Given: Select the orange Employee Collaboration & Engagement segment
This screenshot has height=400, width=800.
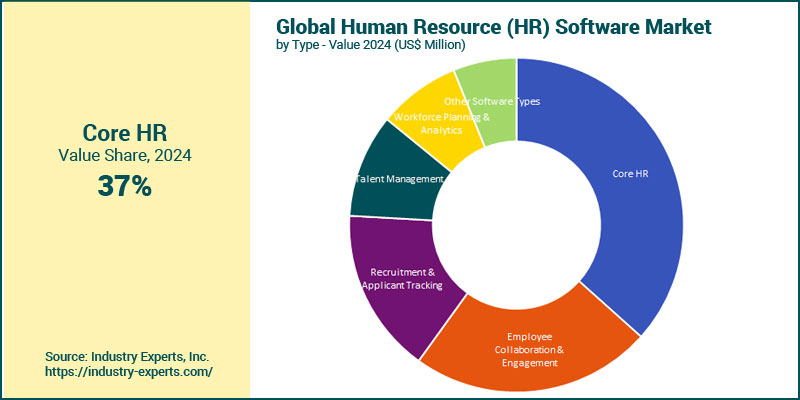Looking at the screenshot, I should click(528, 351).
